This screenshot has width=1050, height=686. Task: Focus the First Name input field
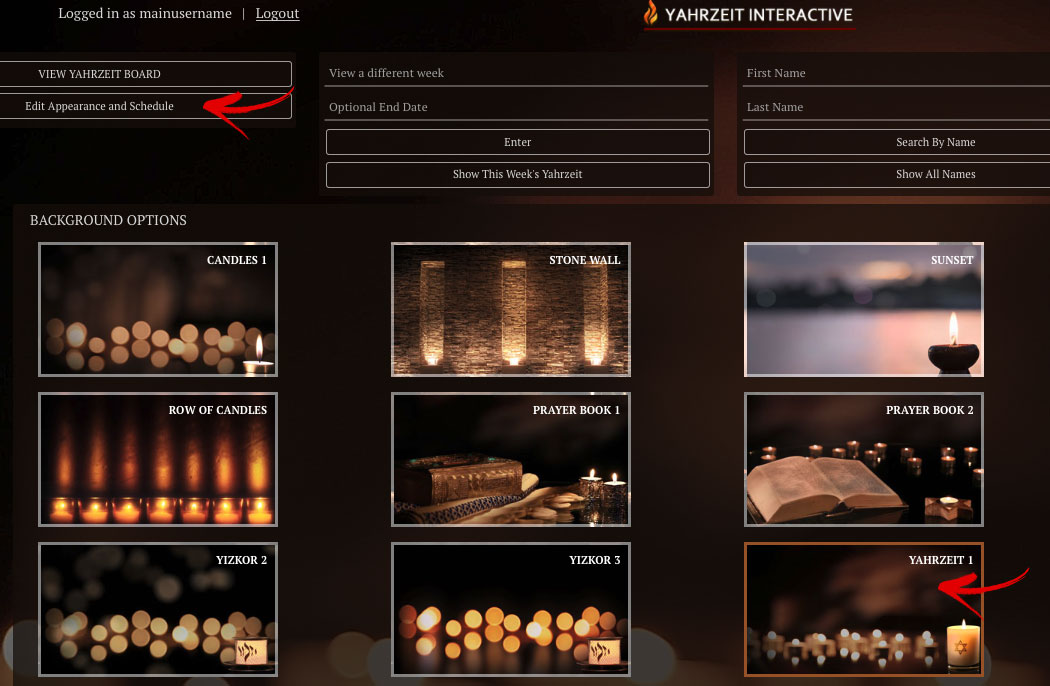tap(895, 73)
